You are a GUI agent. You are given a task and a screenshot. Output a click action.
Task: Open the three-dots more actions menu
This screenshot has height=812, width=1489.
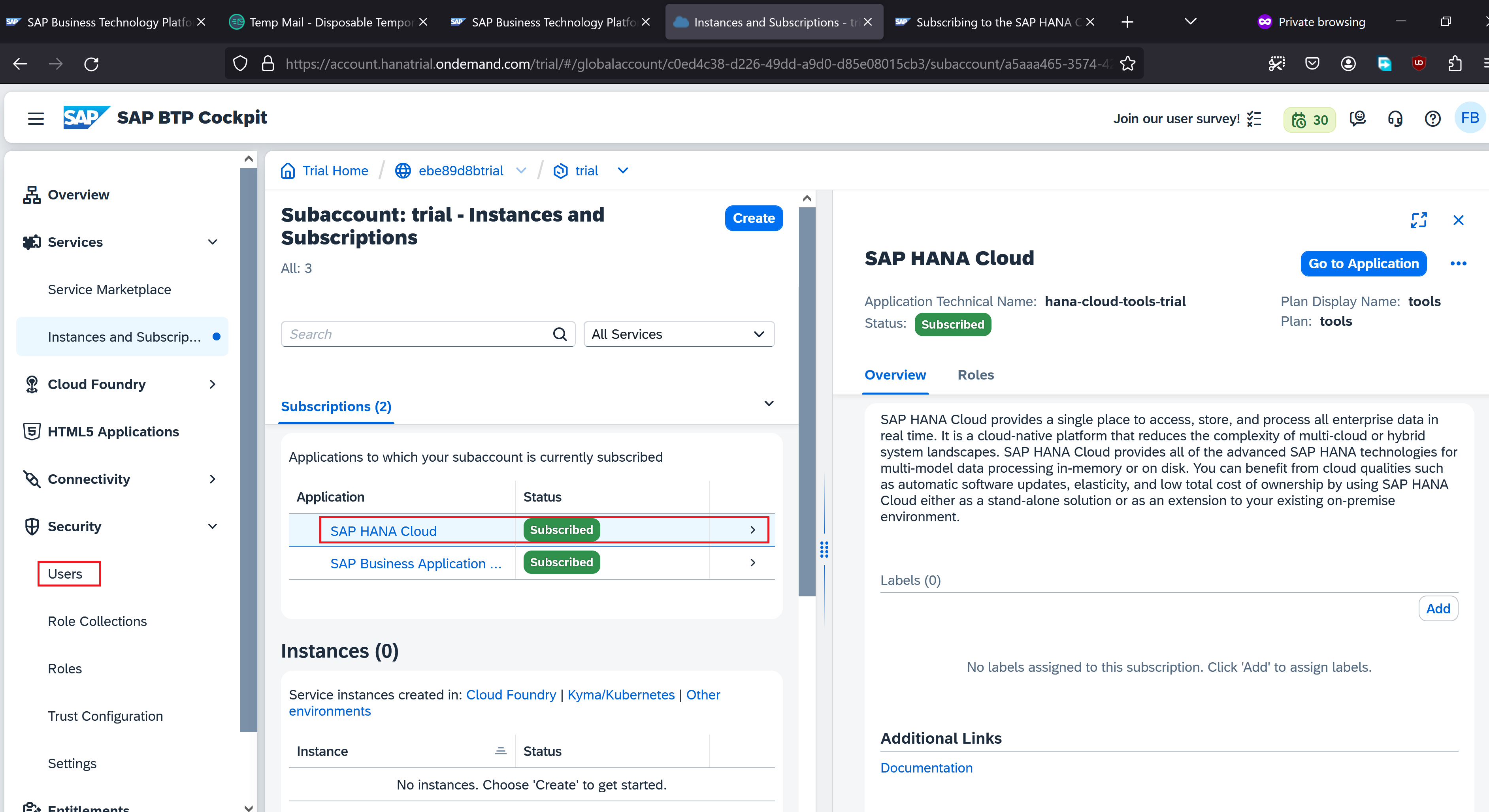1458,263
